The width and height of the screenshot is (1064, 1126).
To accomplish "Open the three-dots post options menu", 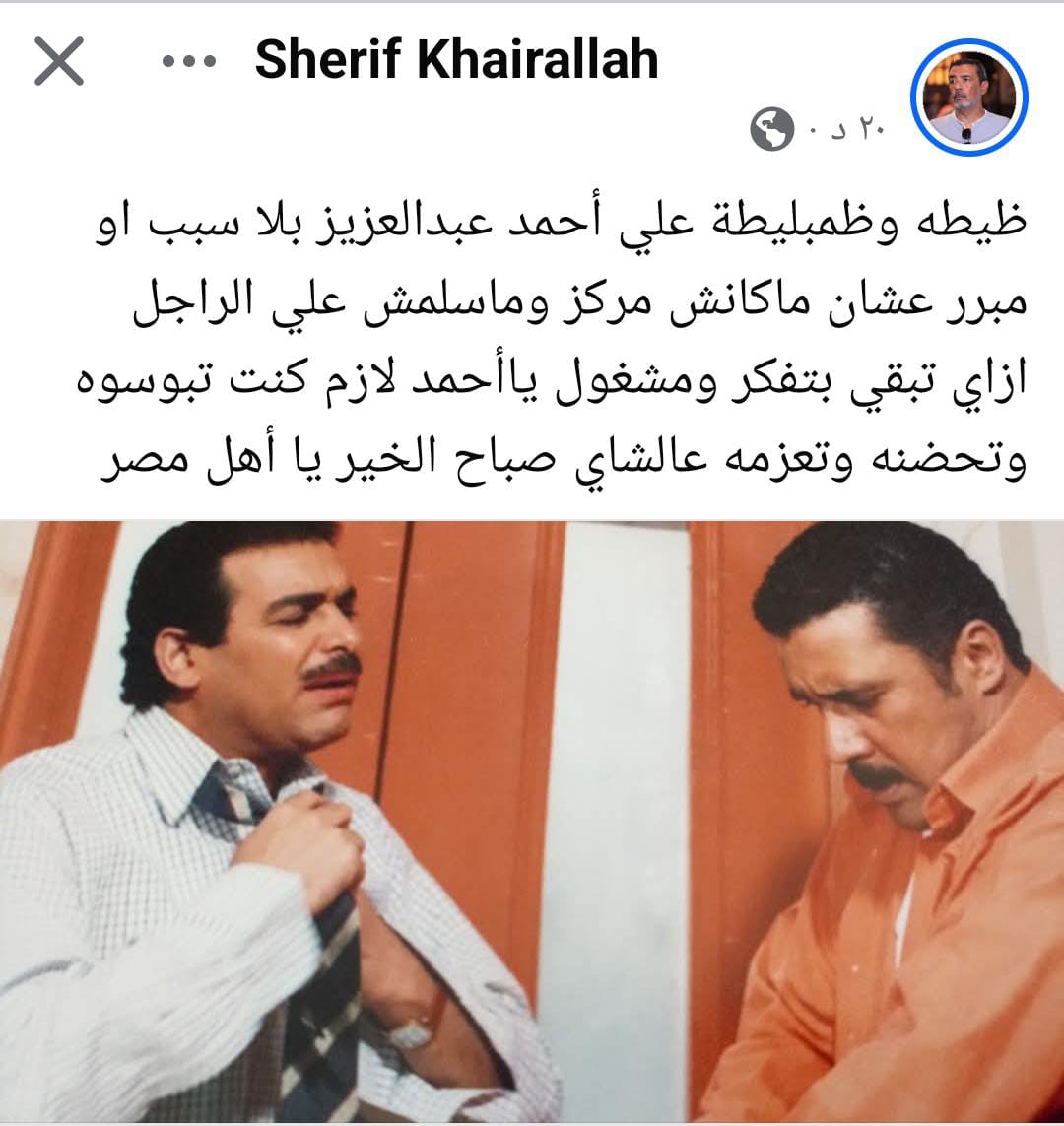I will tap(189, 61).
